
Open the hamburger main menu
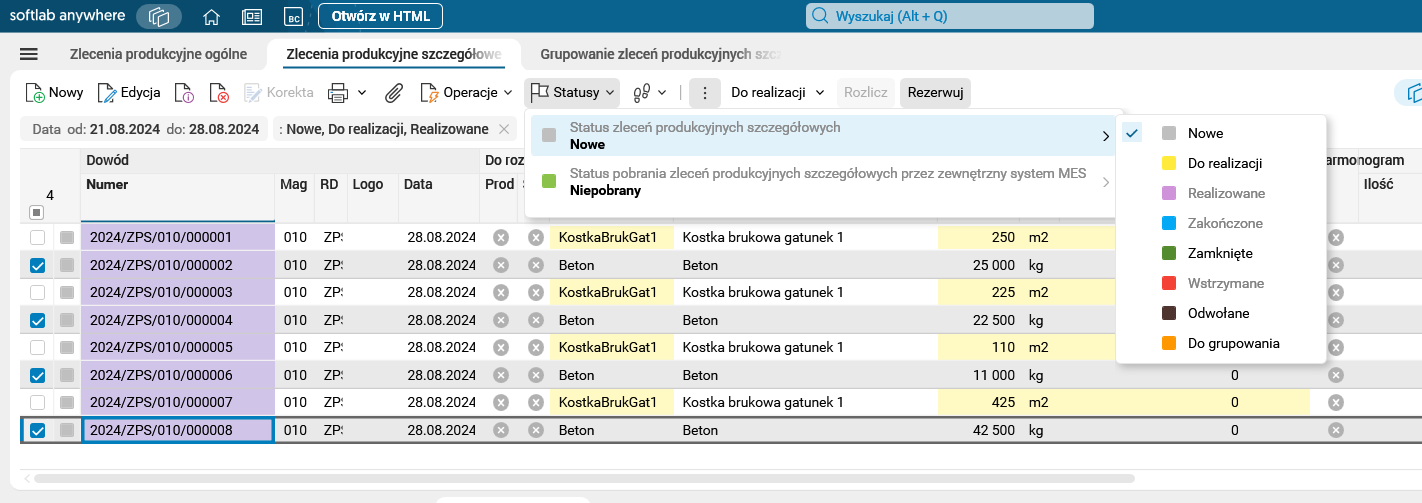[29, 54]
